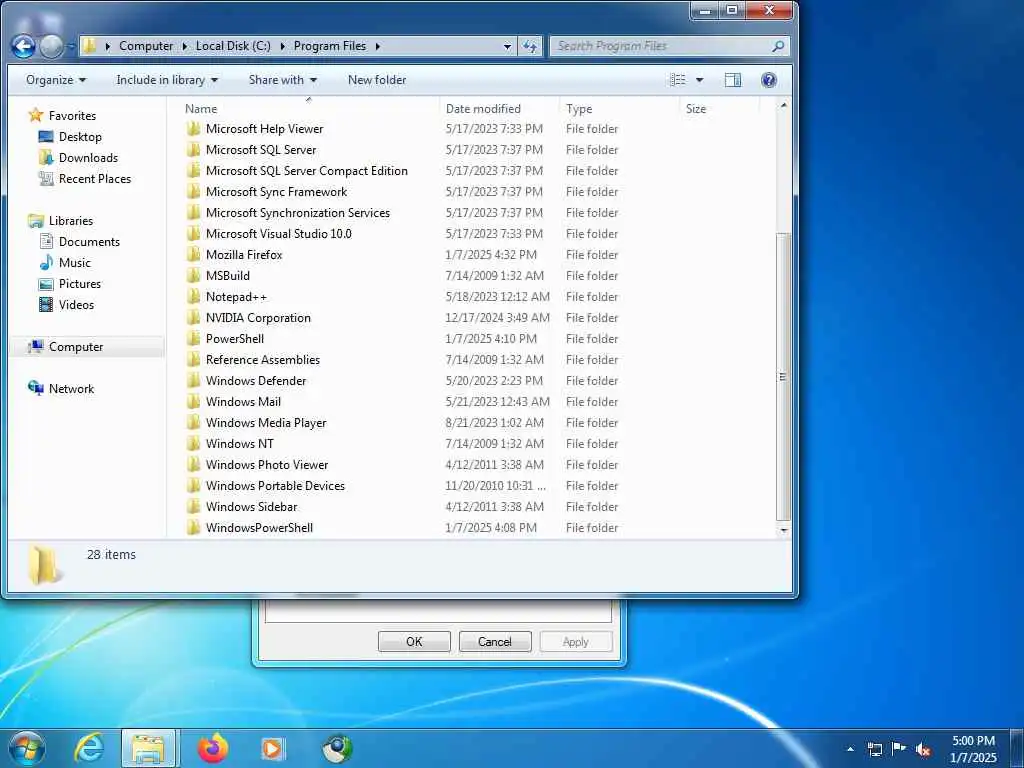This screenshot has width=1024, height=768.
Task: Open Recent Places in navigation pane
Action: 95,178
